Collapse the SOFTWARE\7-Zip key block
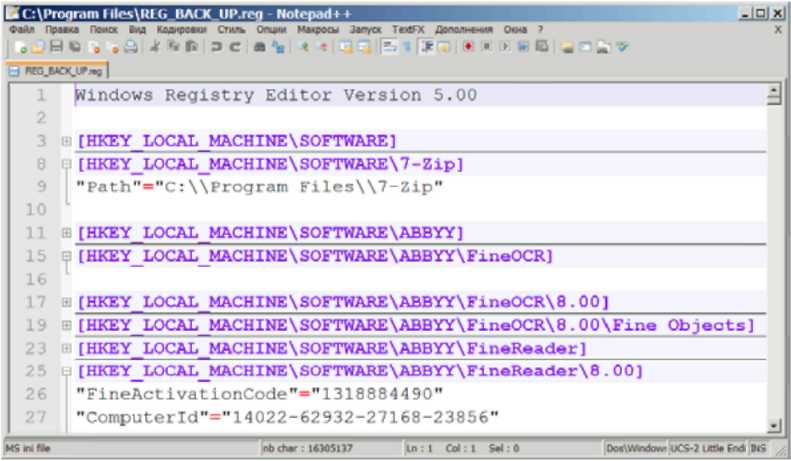The width and height of the screenshot is (791, 461). tap(66, 164)
